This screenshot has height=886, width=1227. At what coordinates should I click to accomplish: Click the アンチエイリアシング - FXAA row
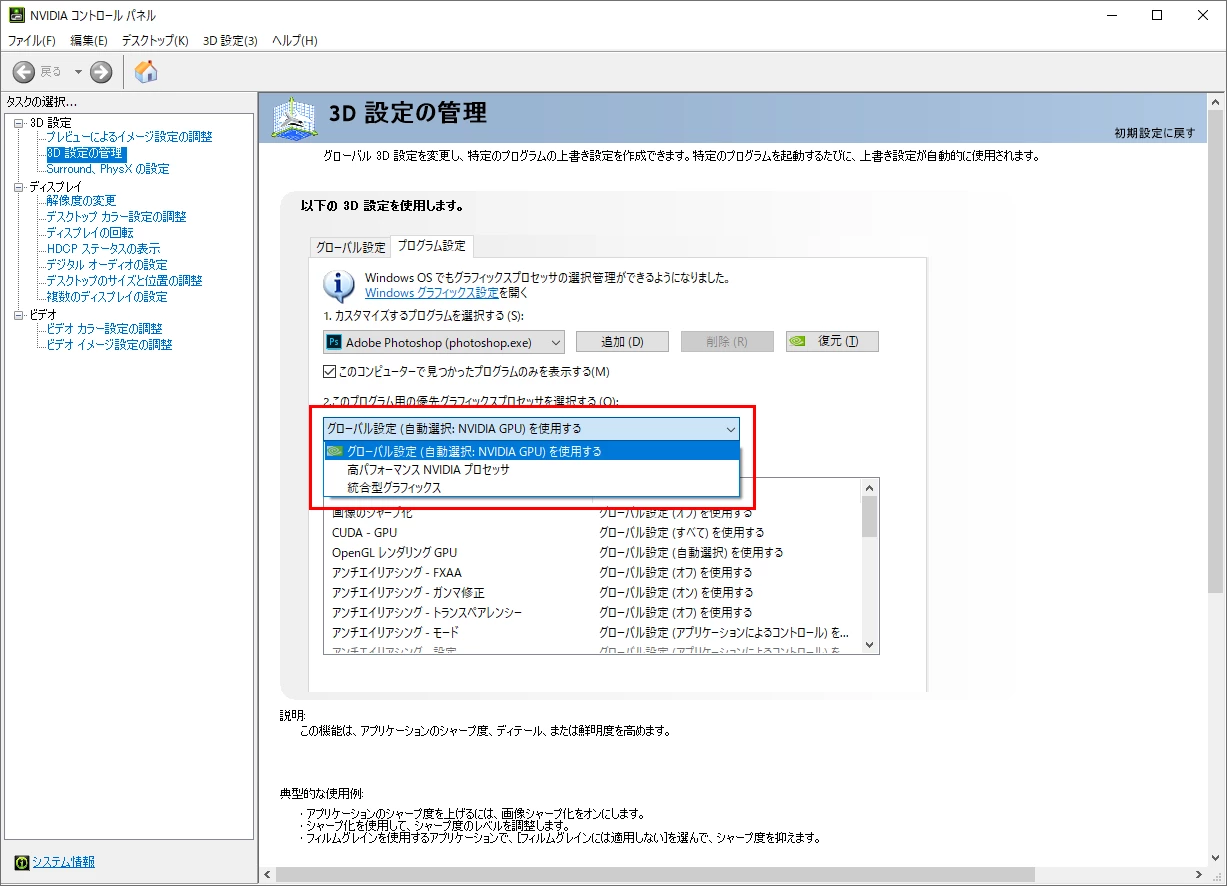(591, 573)
